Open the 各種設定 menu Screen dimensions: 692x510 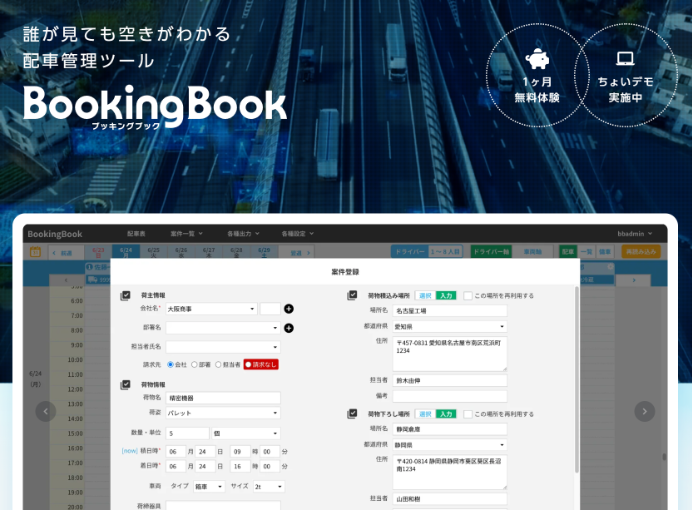(x=297, y=234)
